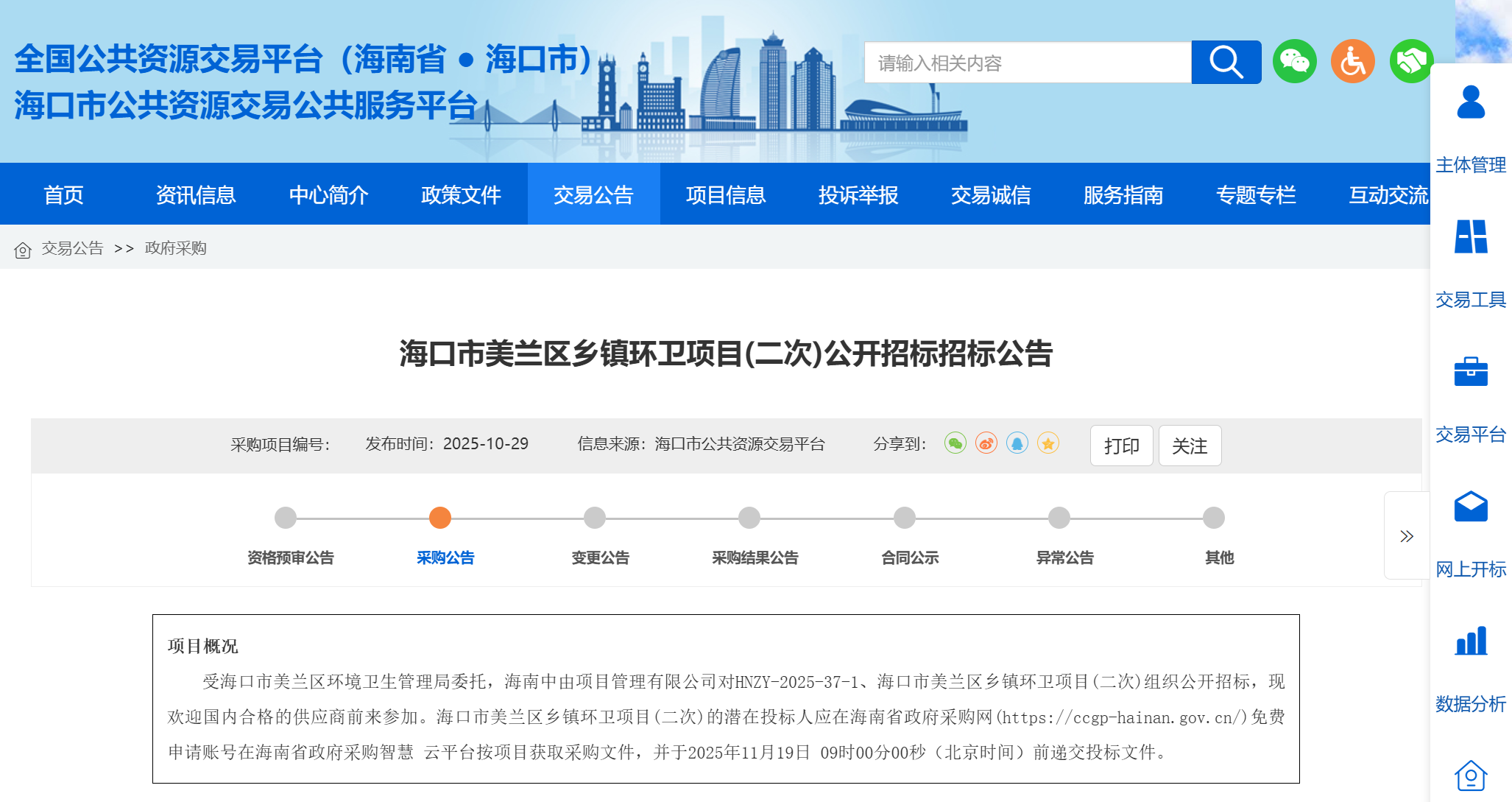The image size is (1512, 802).
Task: Open the 项目信息 menu tab
Action: (x=726, y=194)
